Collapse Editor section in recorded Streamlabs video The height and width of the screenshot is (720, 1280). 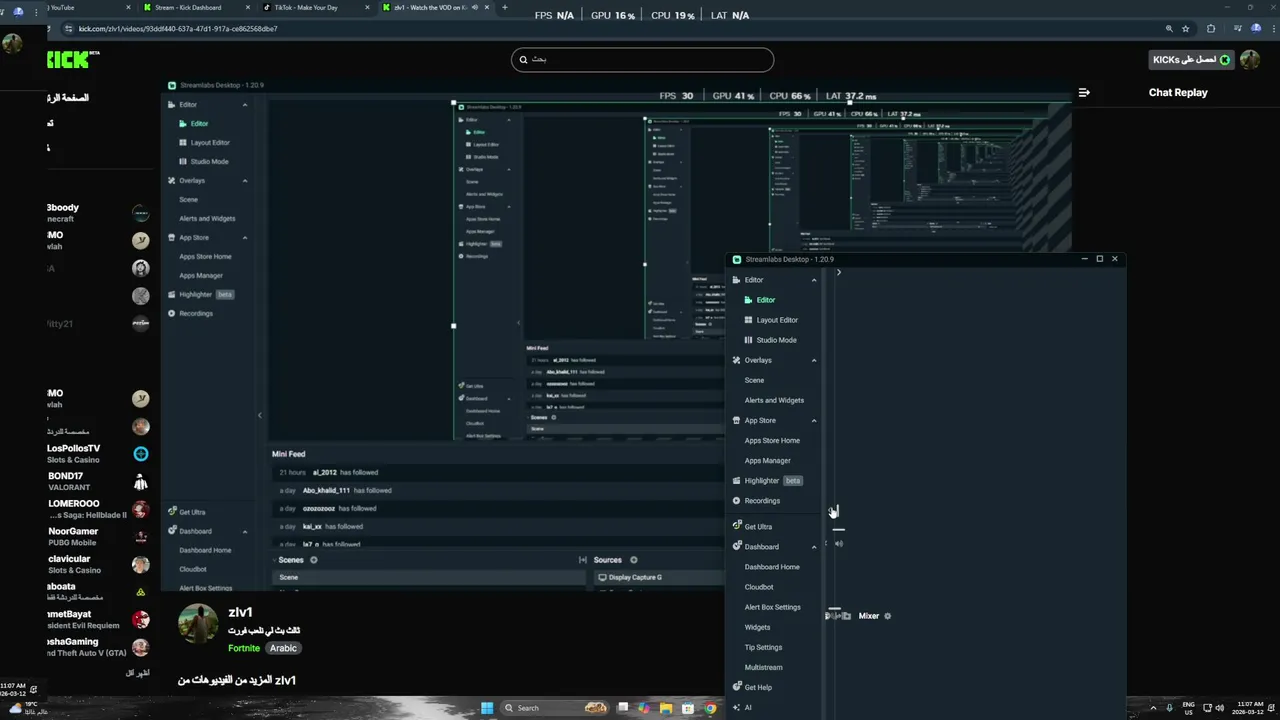tap(245, 105)
